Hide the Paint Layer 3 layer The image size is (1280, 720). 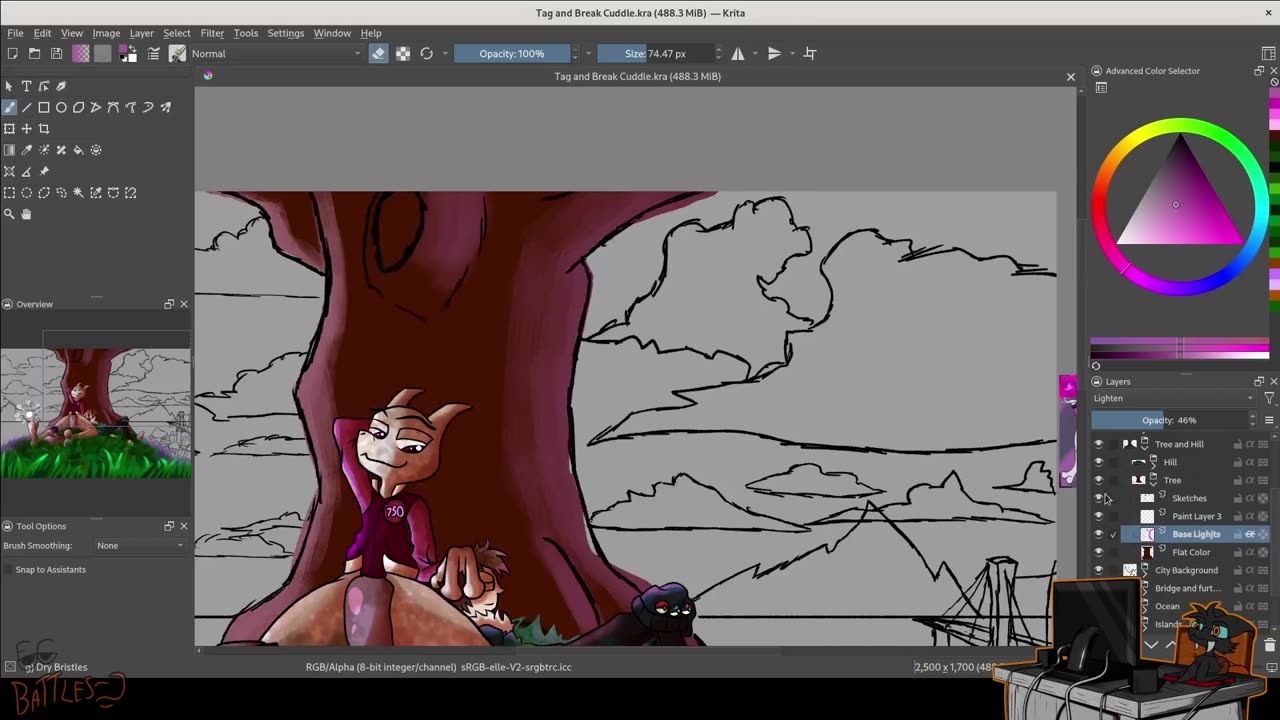click(x=1099, y=516)
